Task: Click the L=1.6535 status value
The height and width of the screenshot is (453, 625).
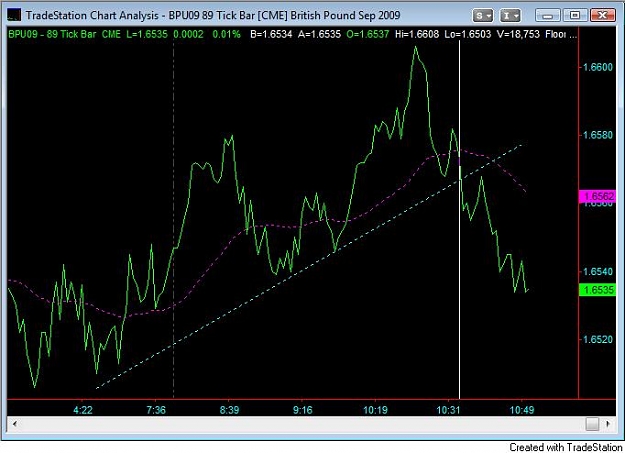Action: 147,34
